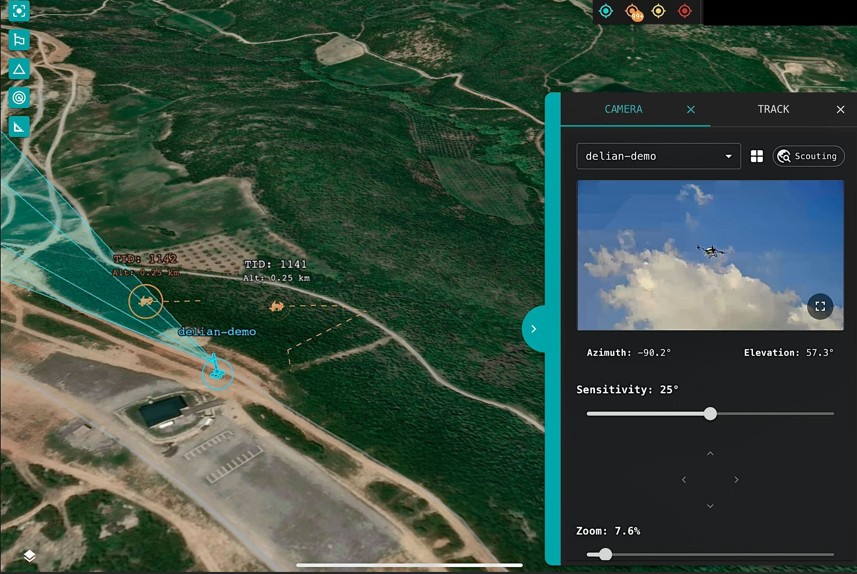
Task: Switch to grid view of cameras
Action: [757, 156]
